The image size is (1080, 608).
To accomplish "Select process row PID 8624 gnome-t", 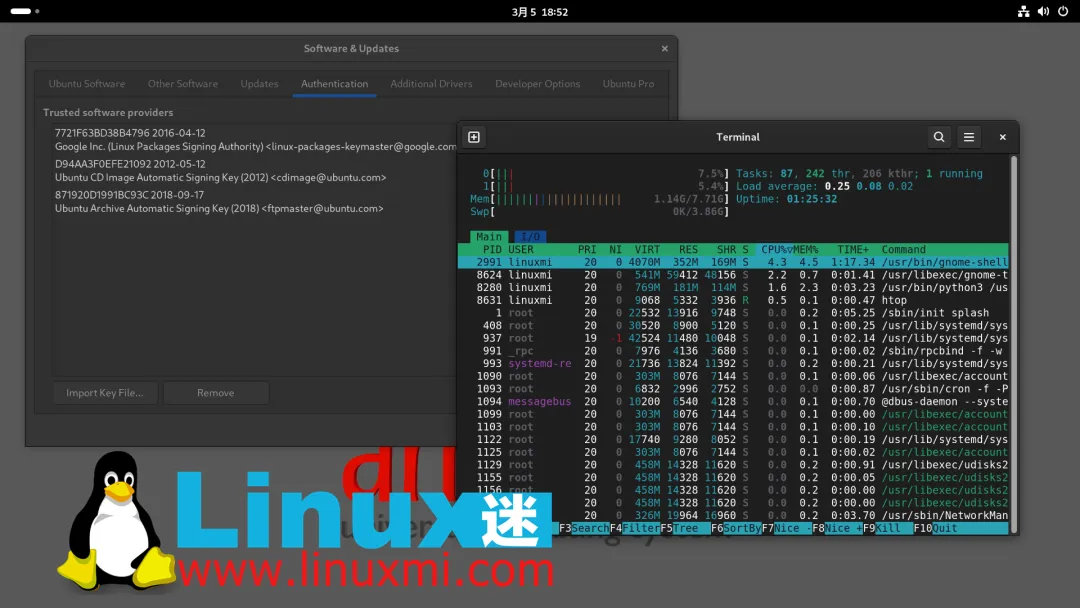I will pos(733,275).
